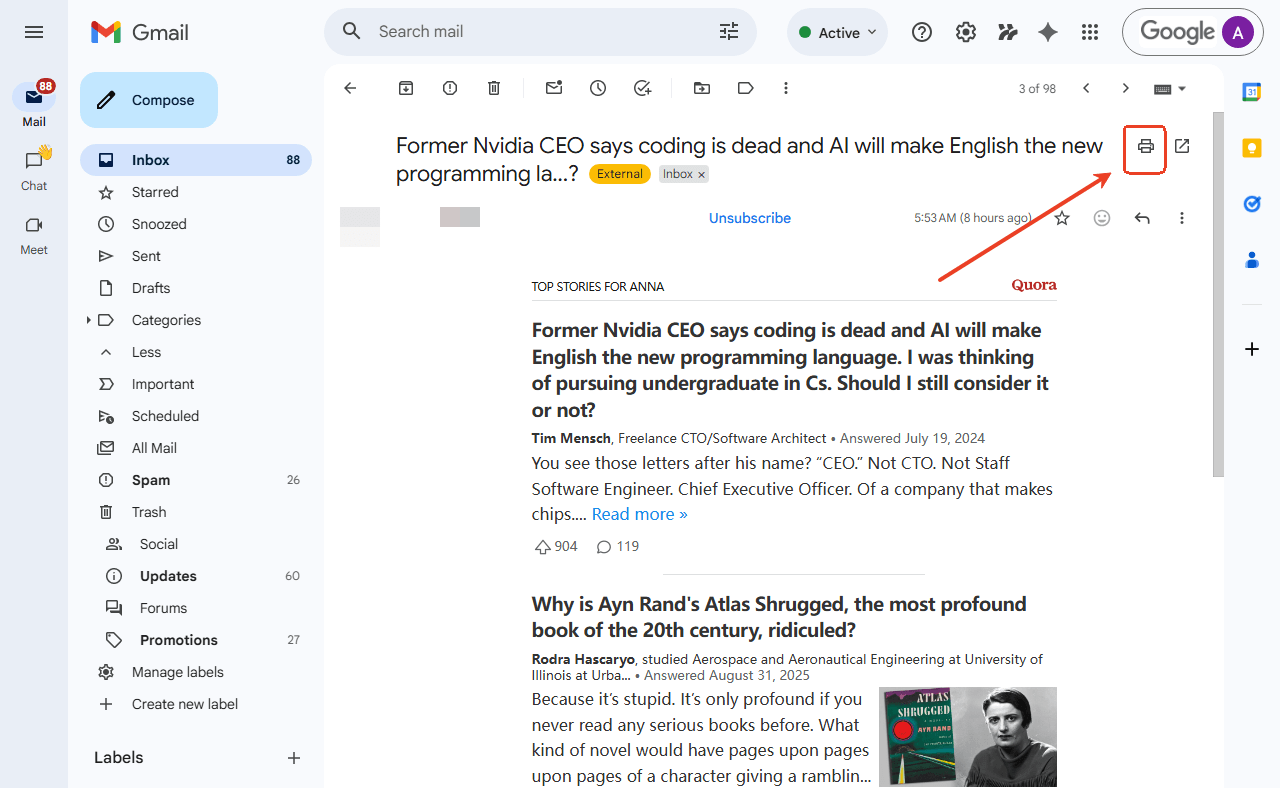This screenshot has height=788, width=1280.
Task: Click the Unsubscribe link
Action: click(750, 218)
